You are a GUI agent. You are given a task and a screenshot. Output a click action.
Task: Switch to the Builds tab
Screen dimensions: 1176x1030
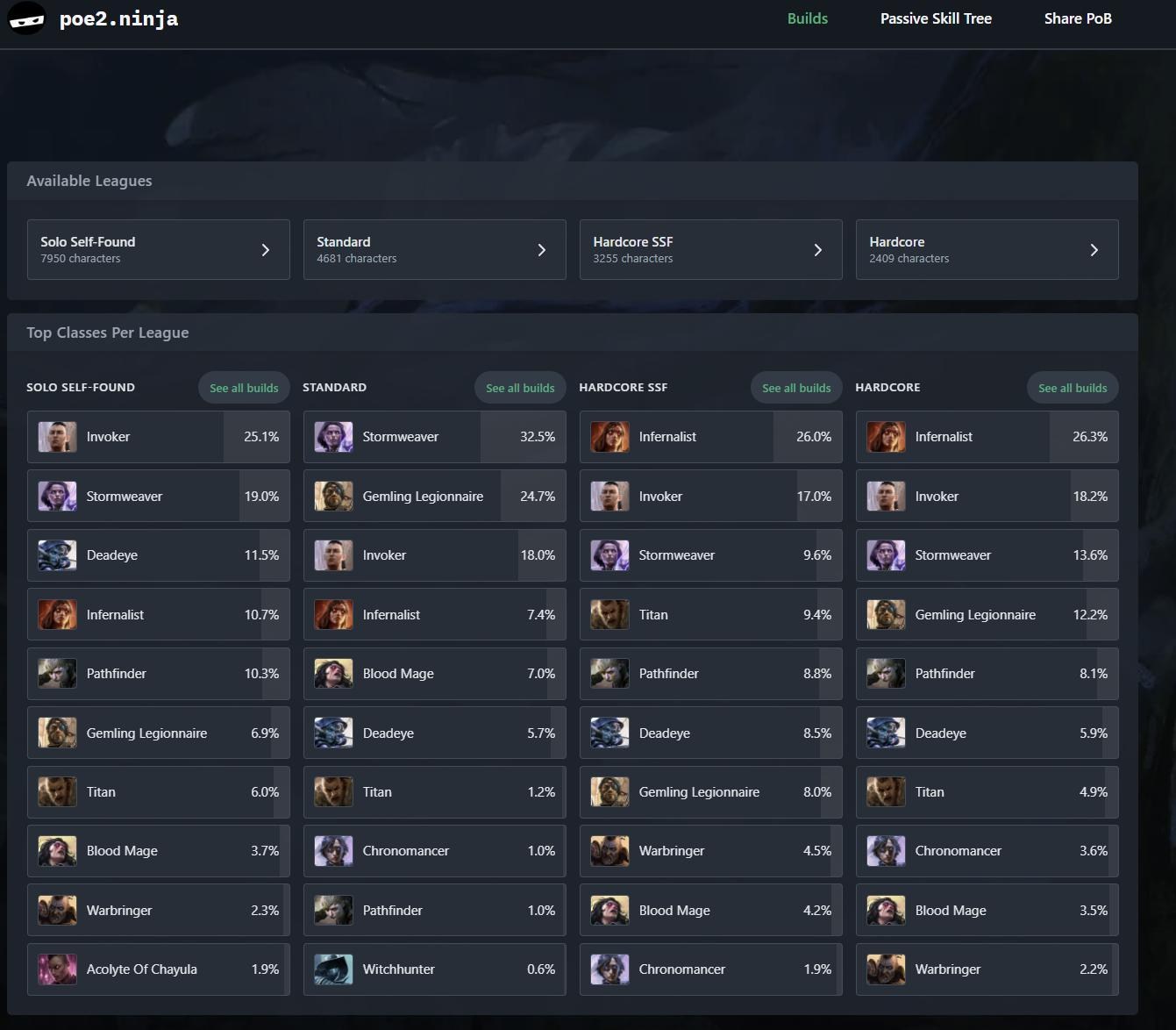pos(807,18)
